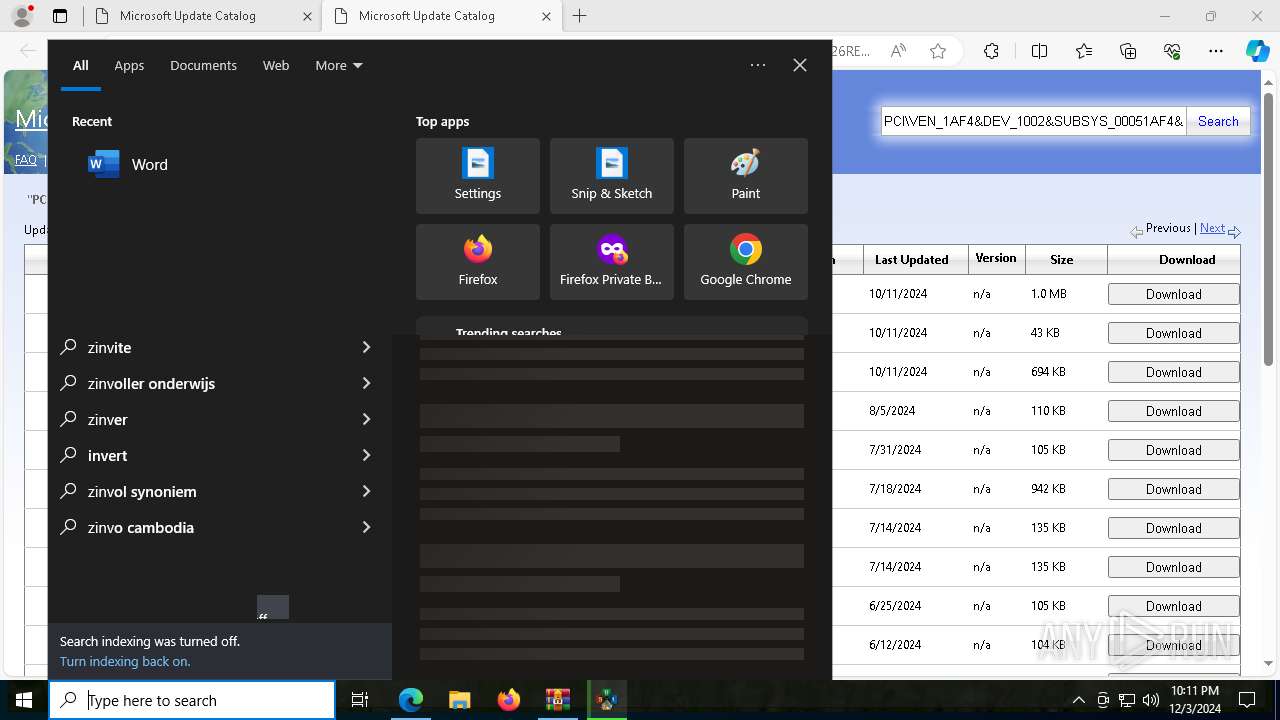
Task: Close the search panel with X
Action: pos(800,65)
